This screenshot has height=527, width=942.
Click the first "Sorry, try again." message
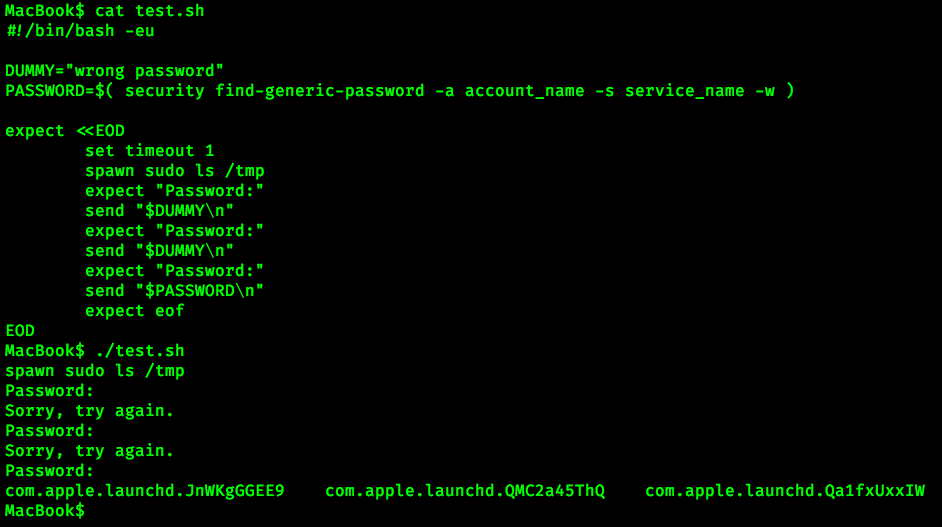[x=90, y=411]
